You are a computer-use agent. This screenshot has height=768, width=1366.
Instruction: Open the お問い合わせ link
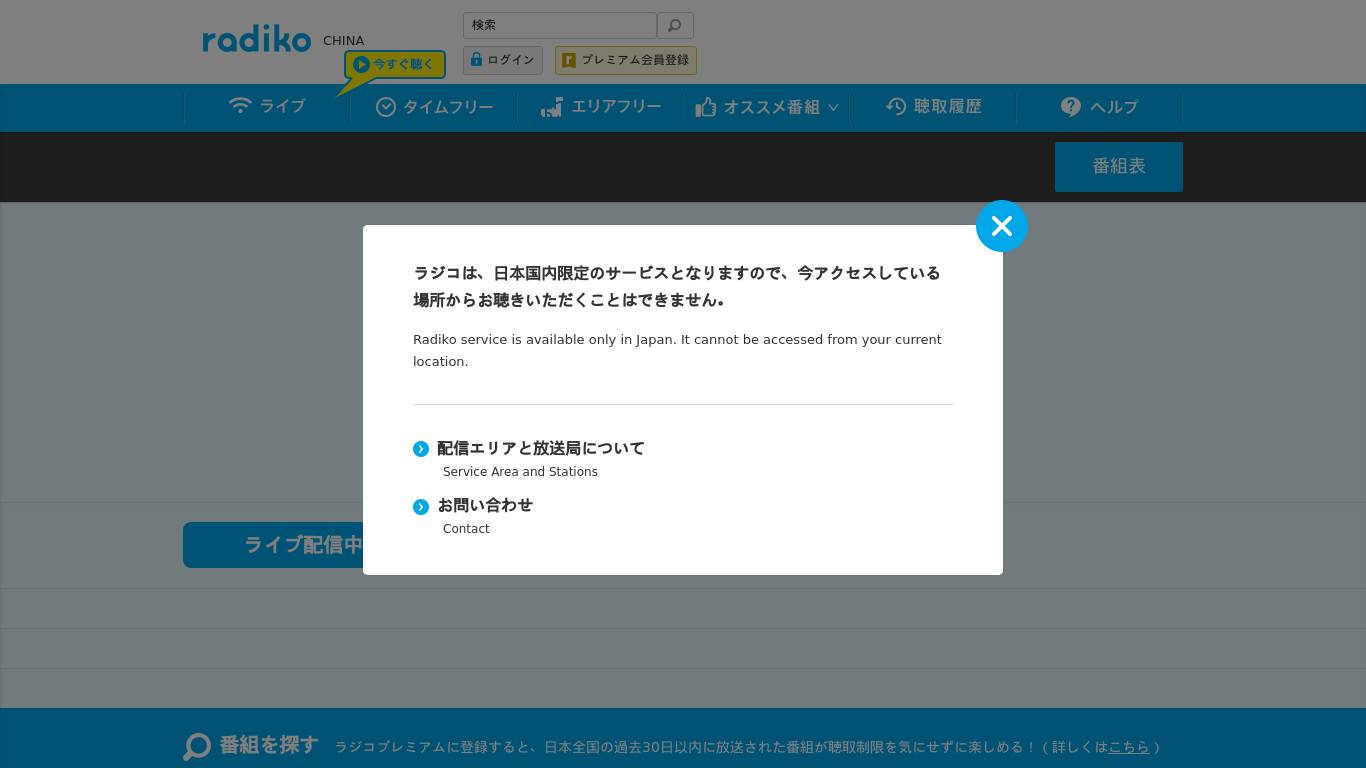pyautogui.click(x=485, y=506)
